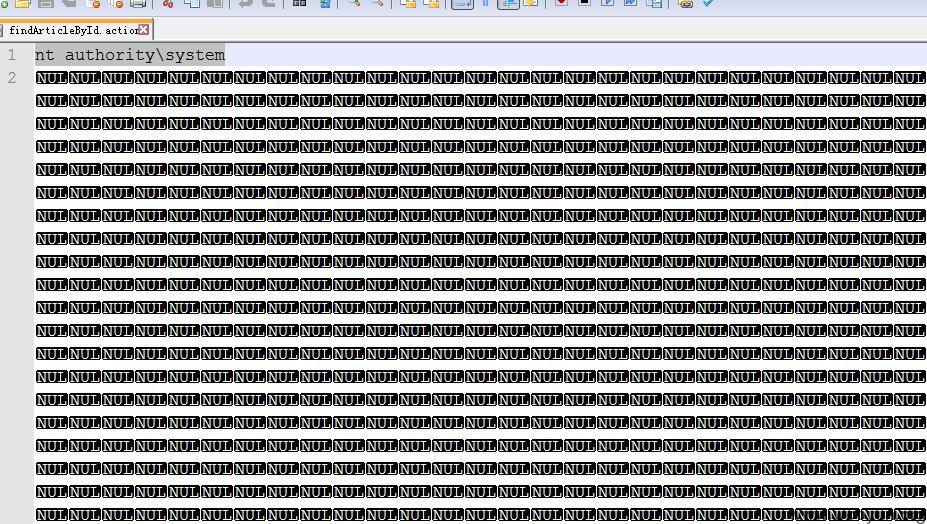927x524 pixels.
Task: Toggle show all characters
Action: [485, 3]
